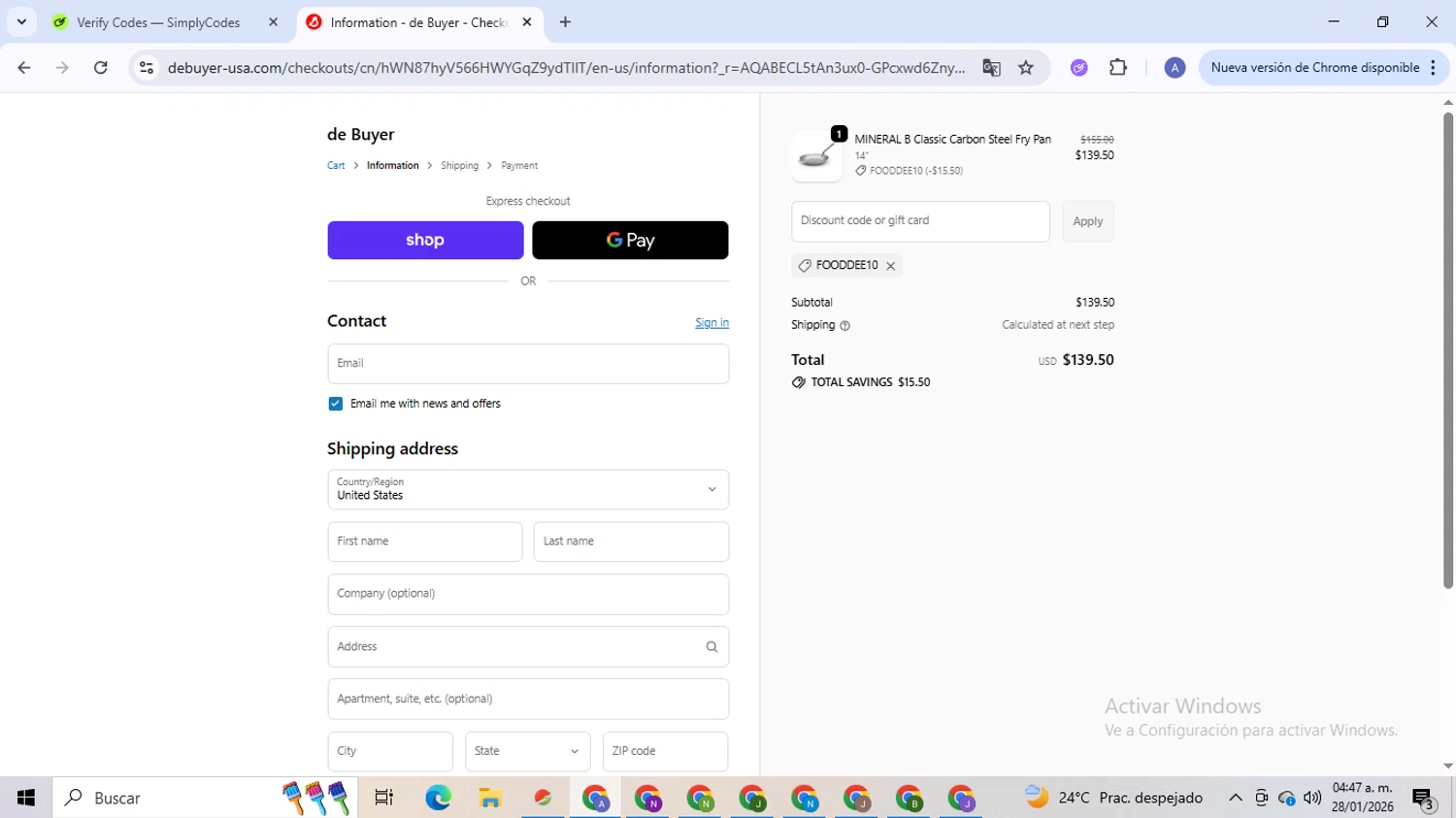Open the Windows Start menu
1456x818 pixels.
coord(26,798)
